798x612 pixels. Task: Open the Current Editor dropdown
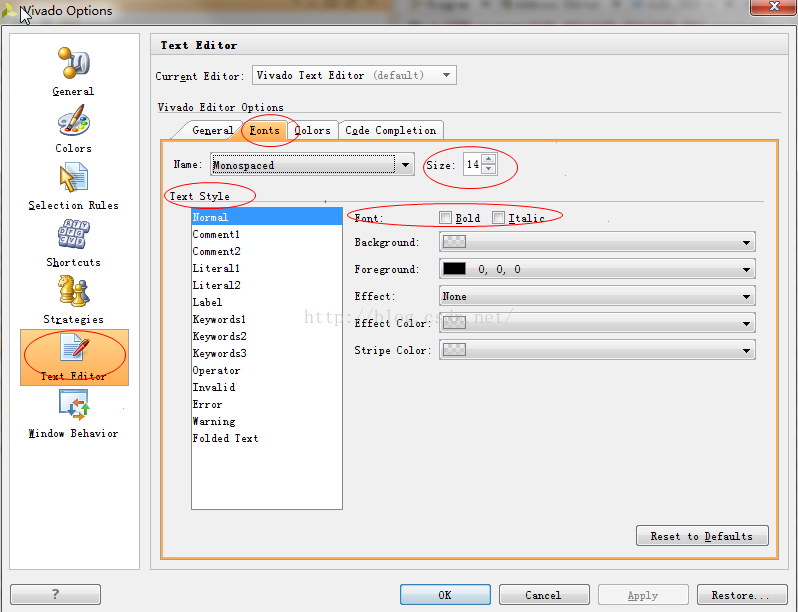[354, 75]
